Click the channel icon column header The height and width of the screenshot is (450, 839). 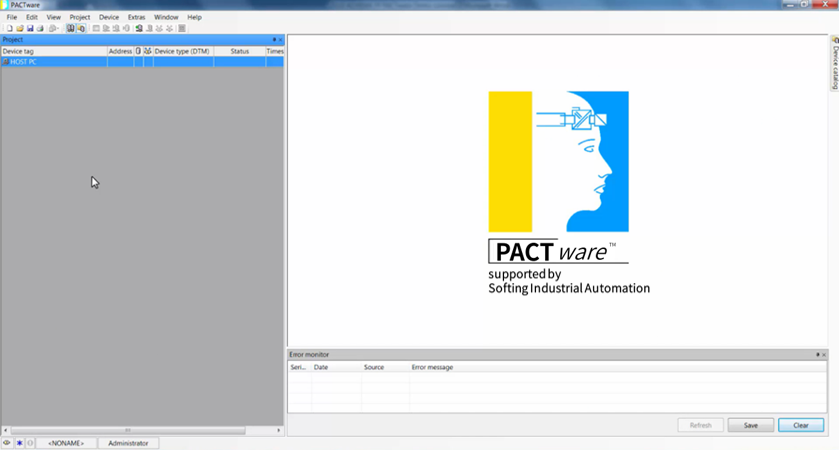point(138,51)
